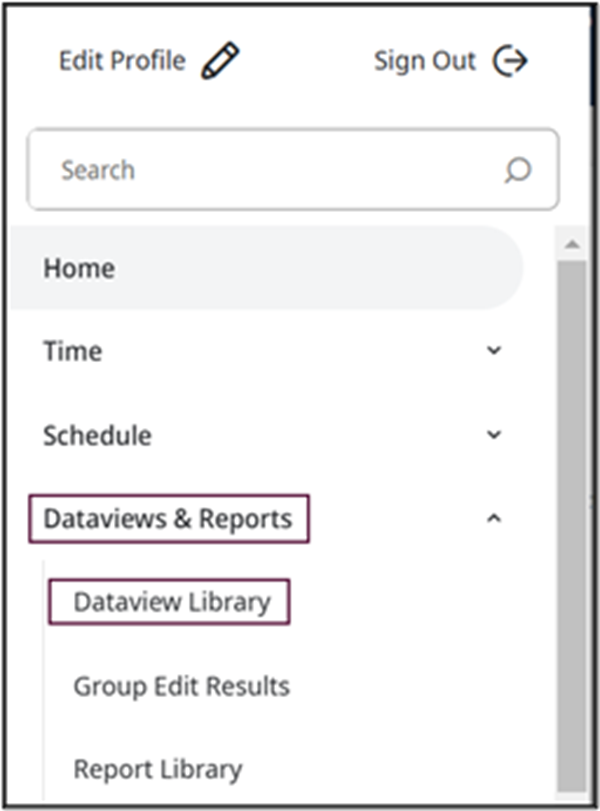Click the Sign Out arrow icon
The width and height of the screenshot is (600, 811).
click(510, 61)
